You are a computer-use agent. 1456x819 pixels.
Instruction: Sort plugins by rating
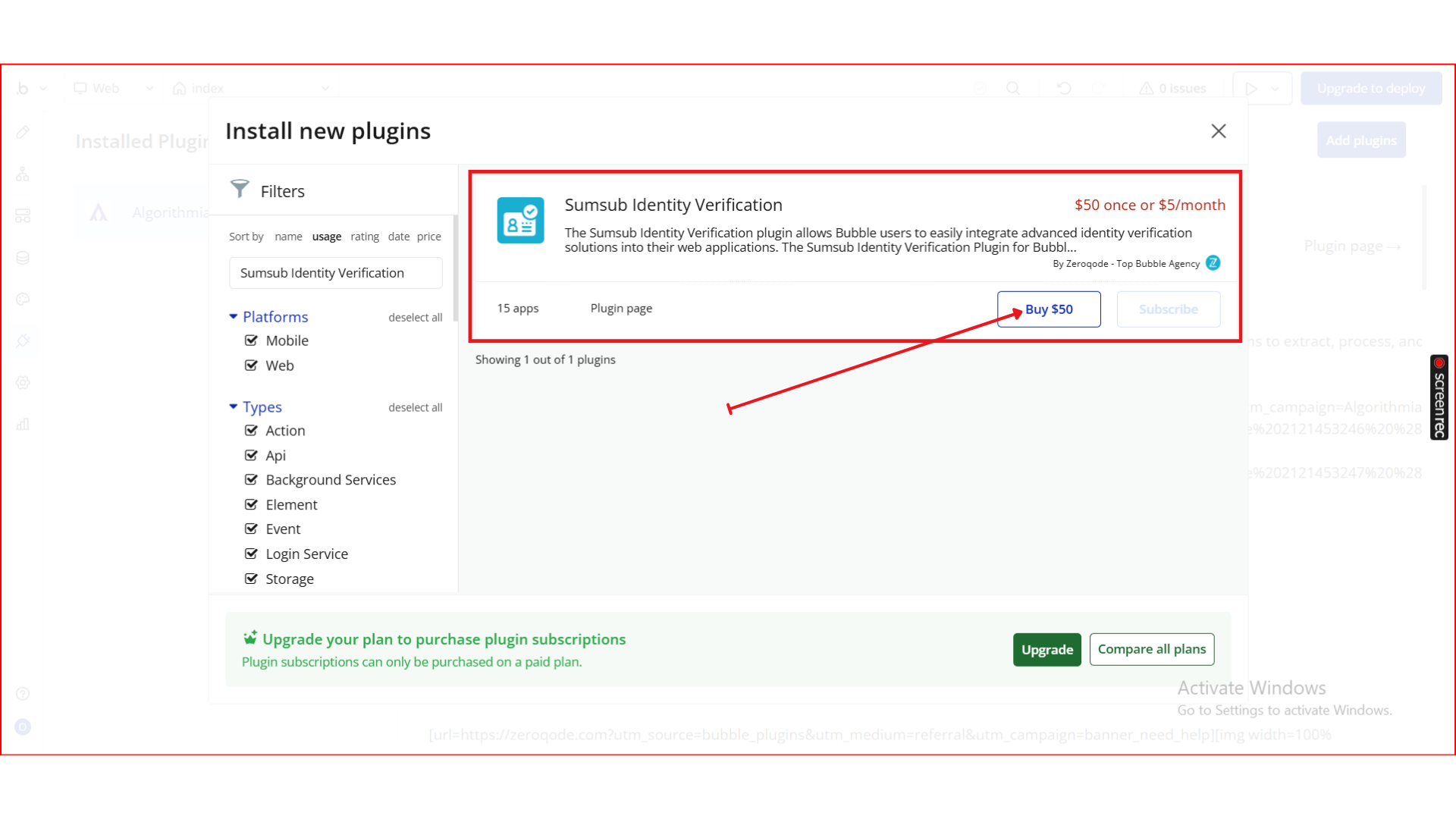365,237
